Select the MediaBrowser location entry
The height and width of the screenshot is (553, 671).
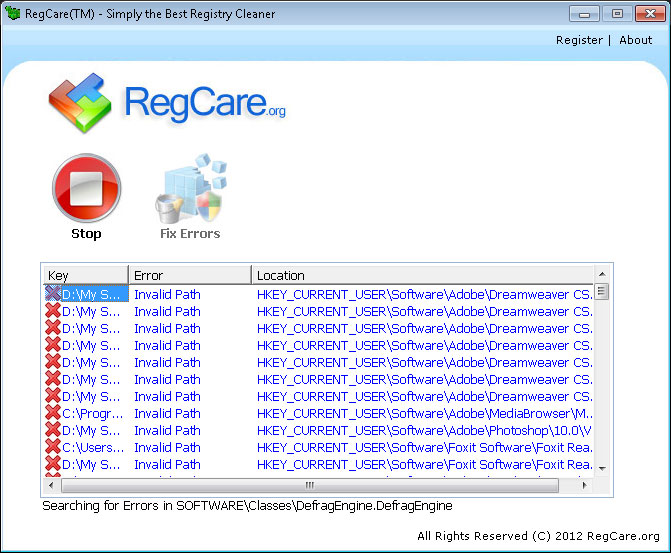point(425,414)
